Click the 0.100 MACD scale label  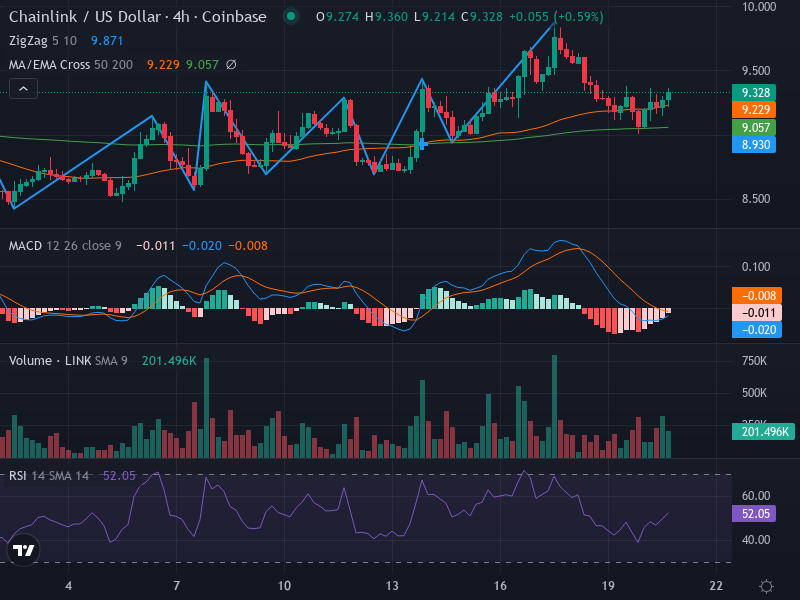click(x=756, y=267)
